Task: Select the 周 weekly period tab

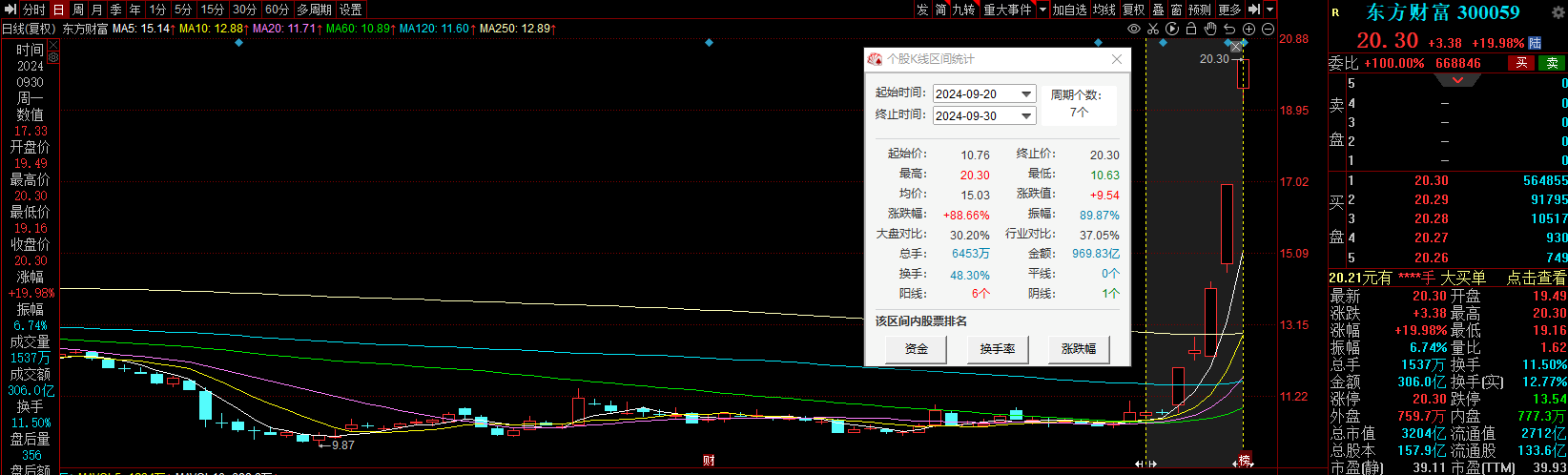Action: point(78,10)
